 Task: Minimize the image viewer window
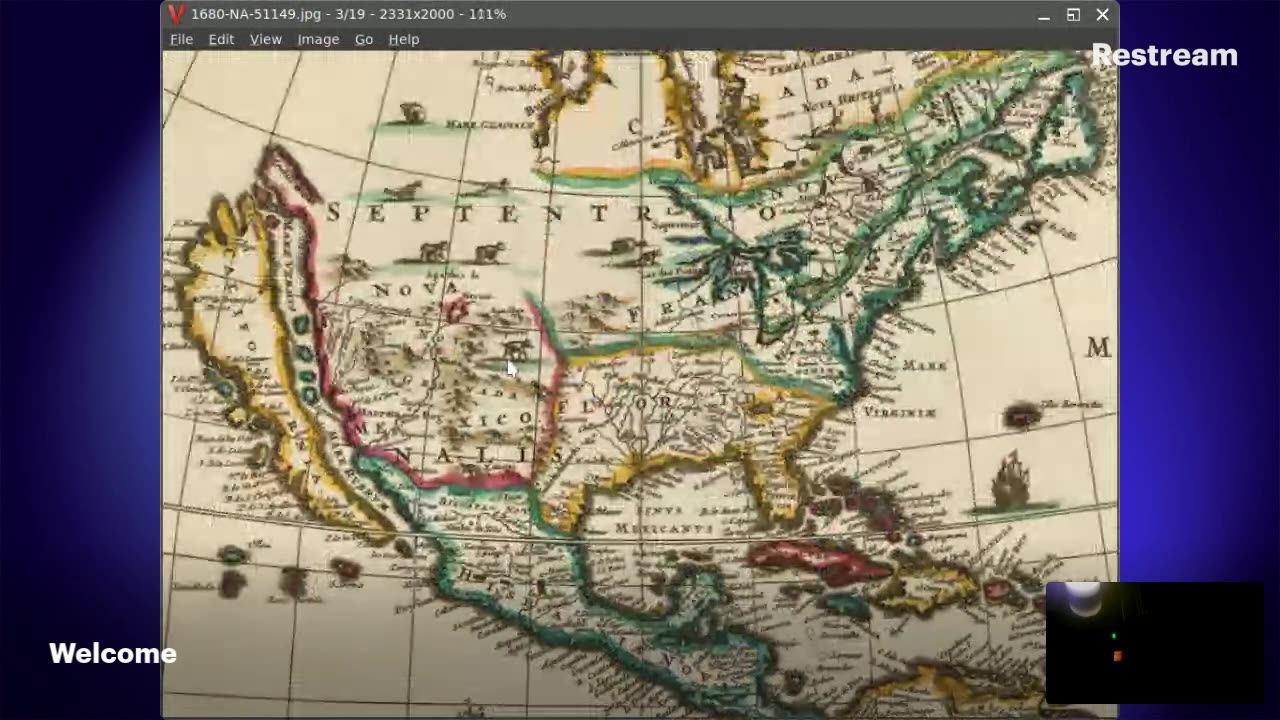[x=1044, y=15]
